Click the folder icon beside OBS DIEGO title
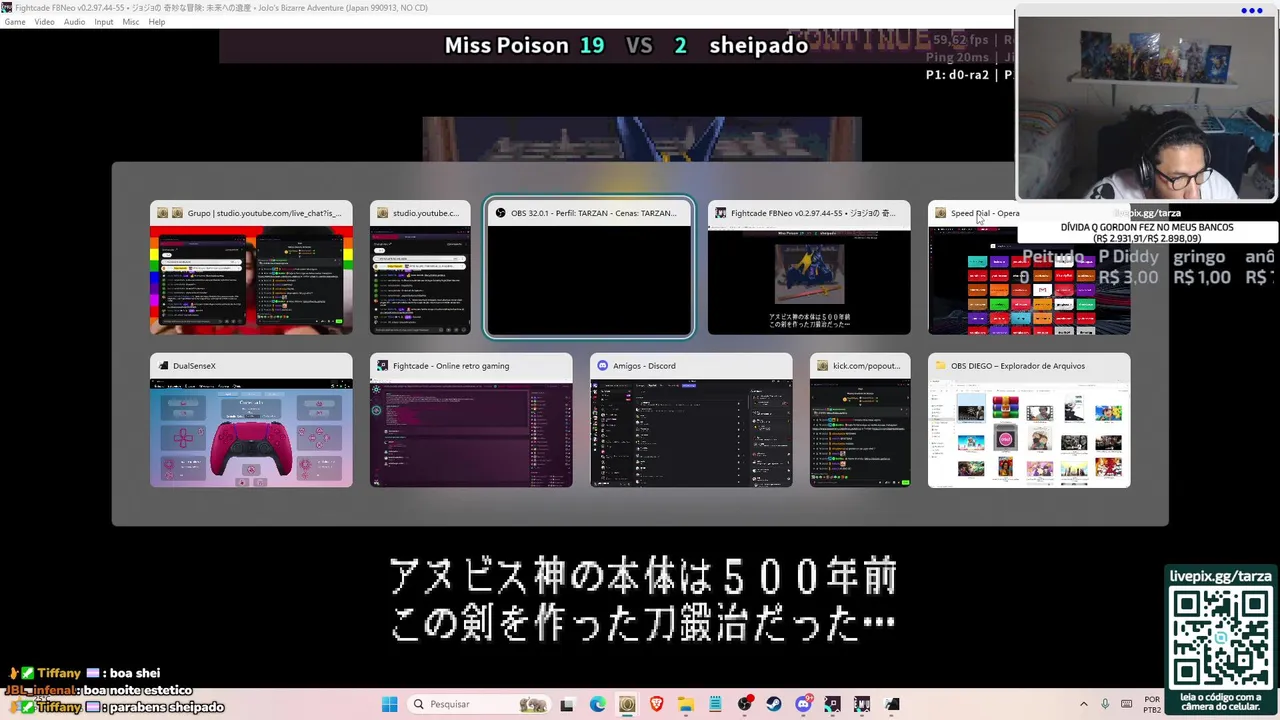This screenshot has width=1280, height=720. coord(940,366)
